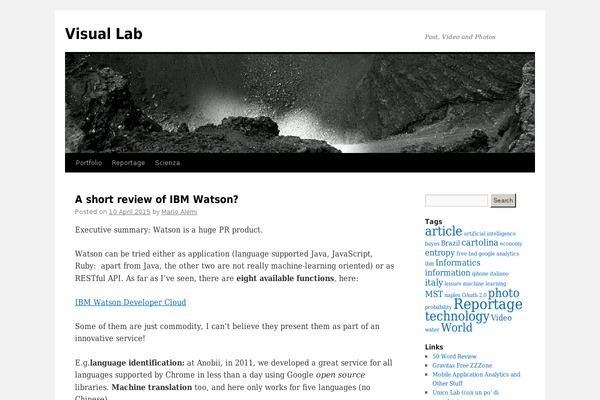The width and height of the screenshot is (600, 400).
Task: Click the post date 10 April 2015
Action: pos(129,212)
